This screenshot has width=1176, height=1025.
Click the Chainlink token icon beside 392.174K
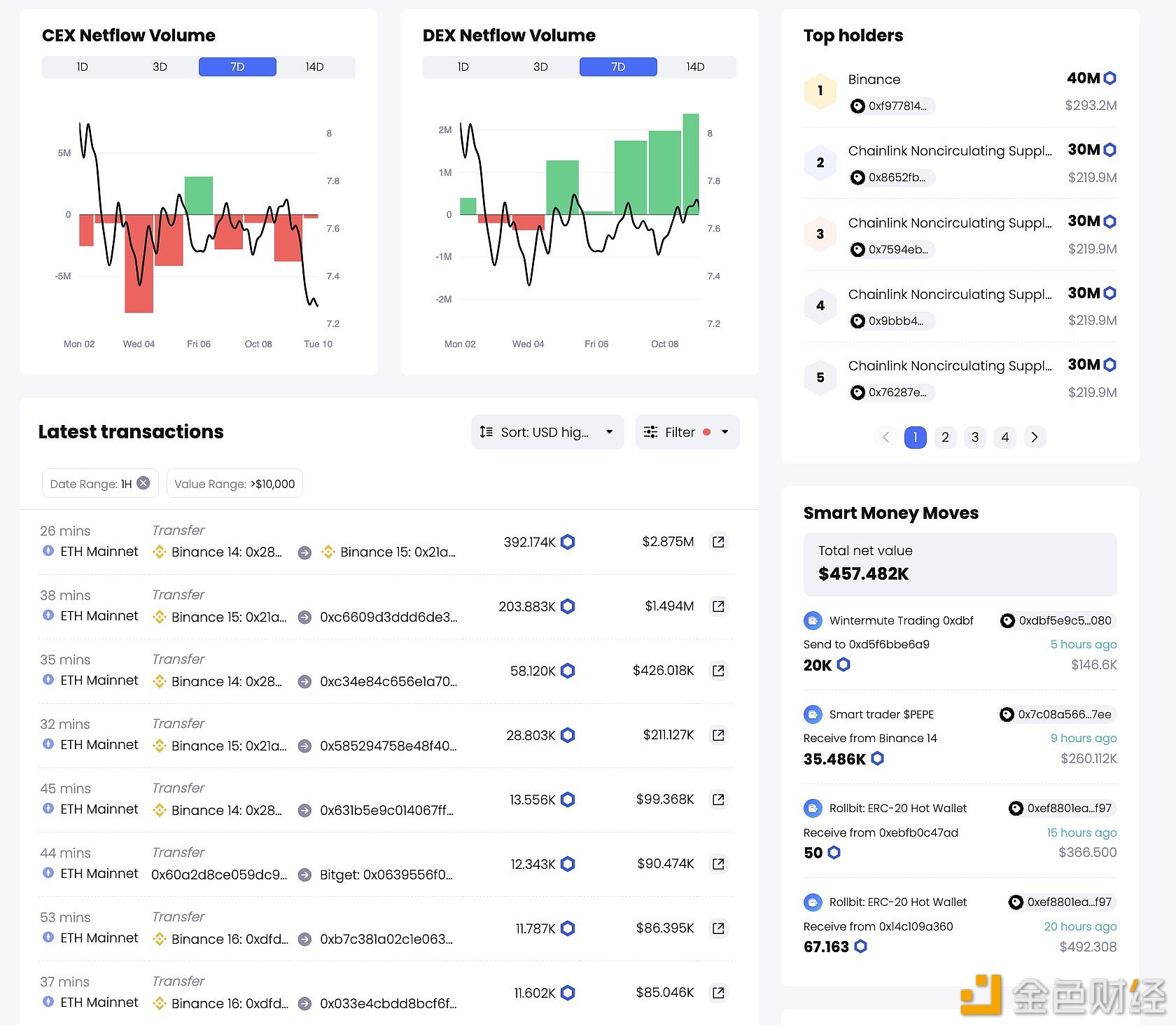(x=568, y=542)
